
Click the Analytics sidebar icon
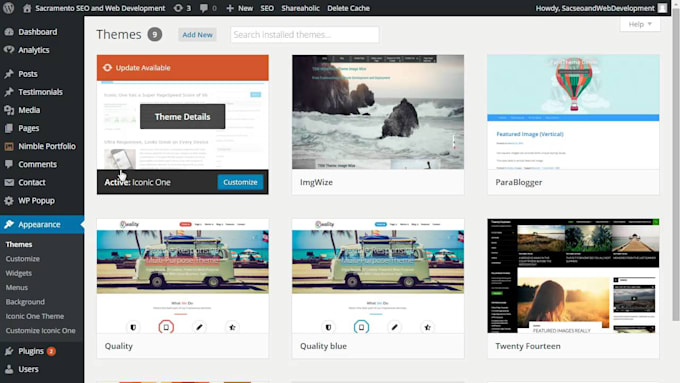(x=9, y=50)
